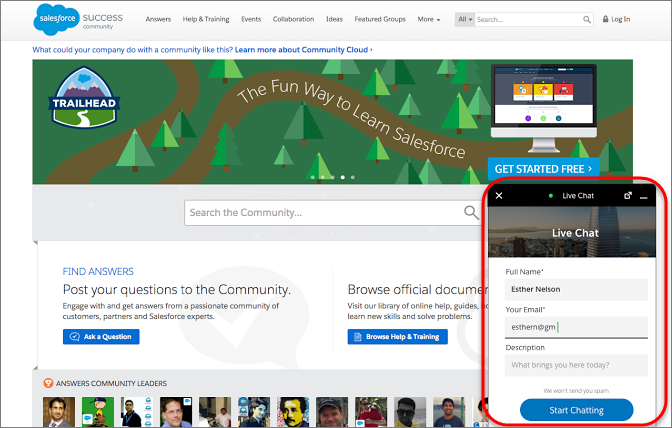The width and height of the screenshot is (672, 428).
Task: Expand the More navigation menu
Action: [x=429, y=19]
